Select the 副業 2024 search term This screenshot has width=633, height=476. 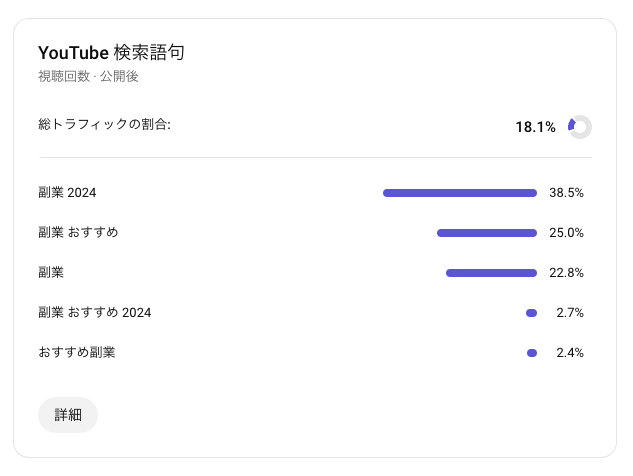point(67,193)
